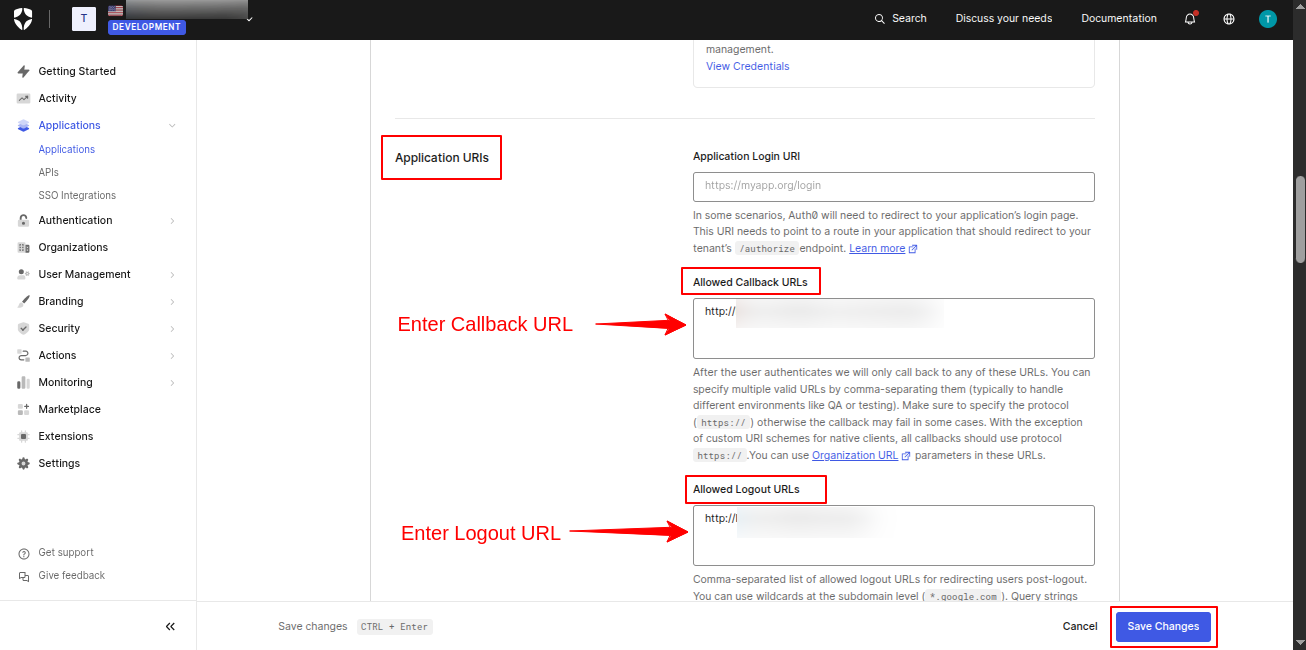Open user profile avatar T
The height and width of the screenshot is (650, 1306).
point(1268,18)
